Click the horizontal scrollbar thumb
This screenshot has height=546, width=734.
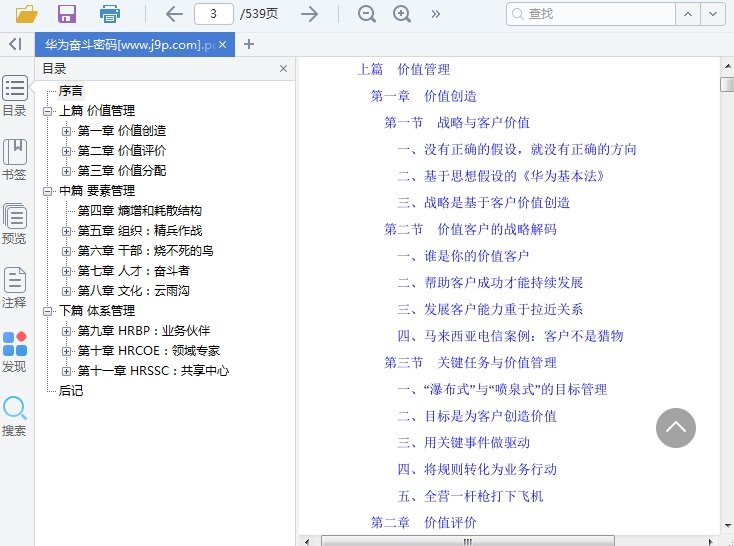[x=468, y=541]
